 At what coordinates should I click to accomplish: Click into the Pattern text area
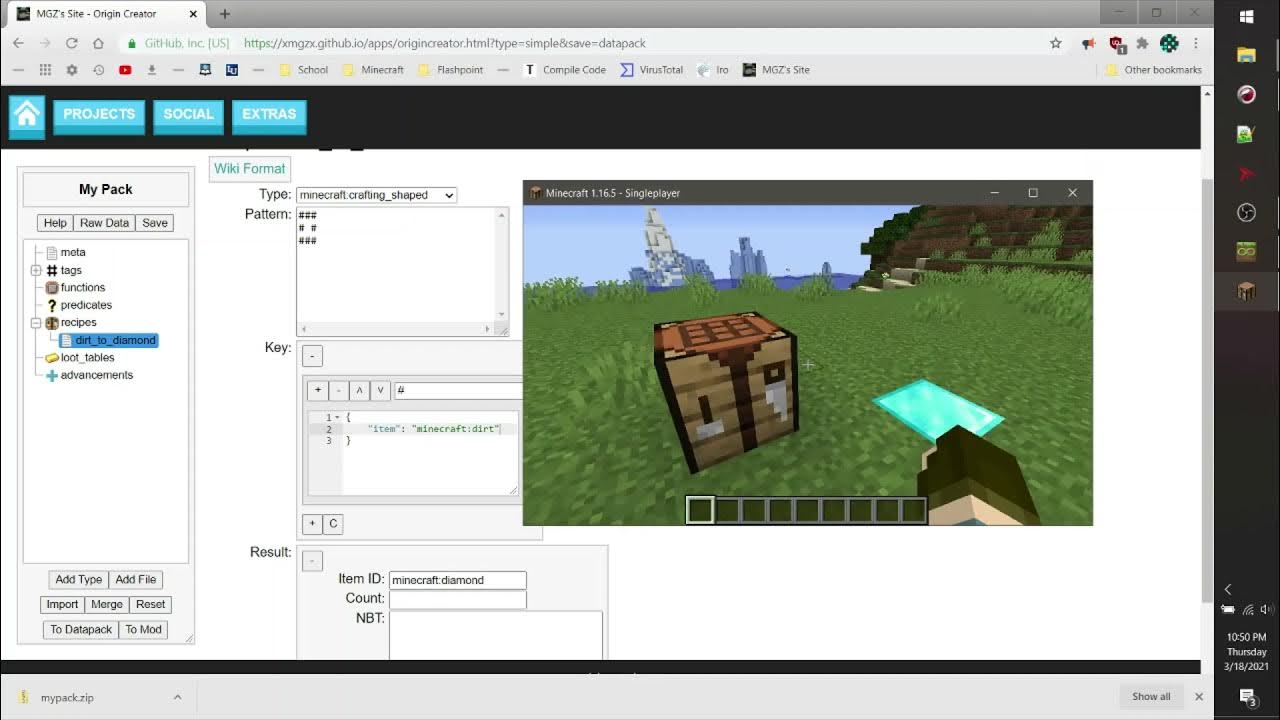pyautogui.click(x=402, y=271)
